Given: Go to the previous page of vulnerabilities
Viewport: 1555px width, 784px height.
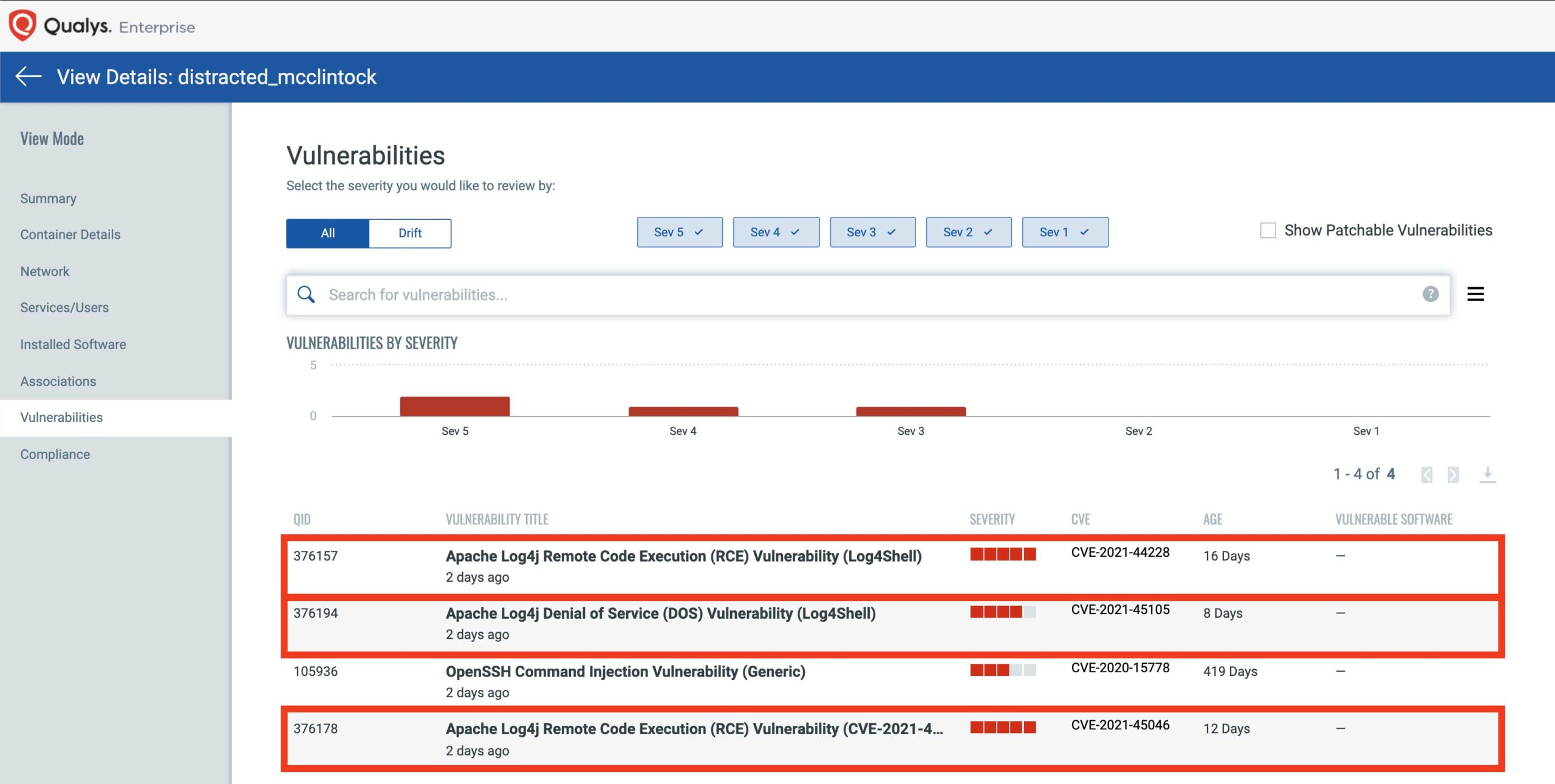Looking at the screenshot, I should point(1426,475).
